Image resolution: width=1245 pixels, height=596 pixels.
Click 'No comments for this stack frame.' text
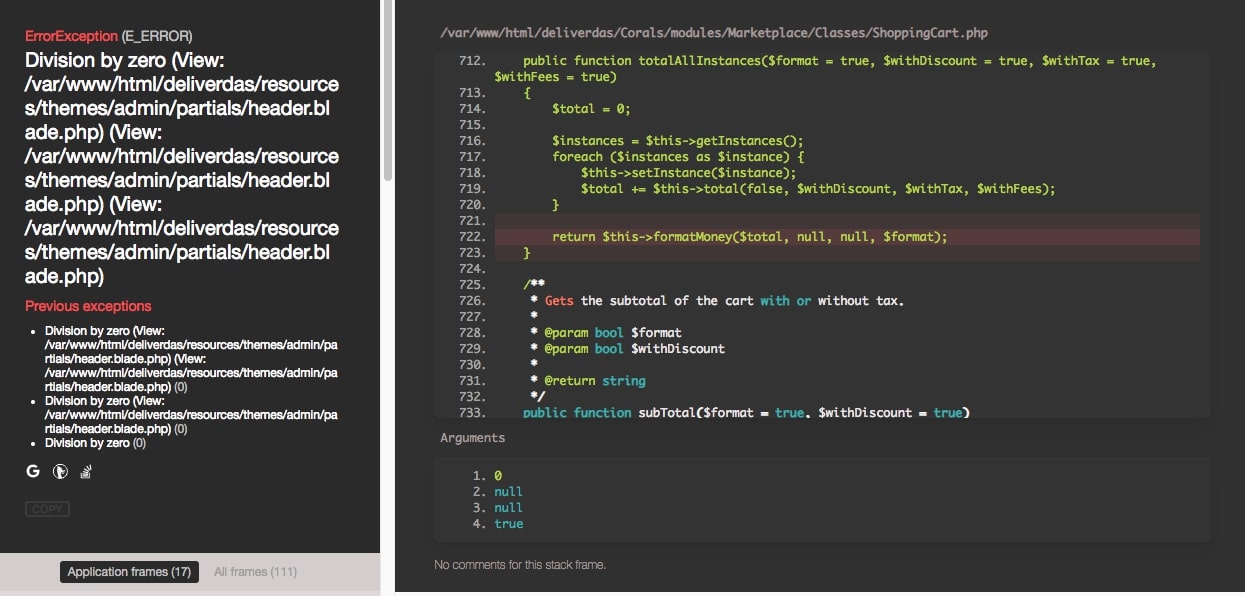pyautogui.click(x=520, y=565)
